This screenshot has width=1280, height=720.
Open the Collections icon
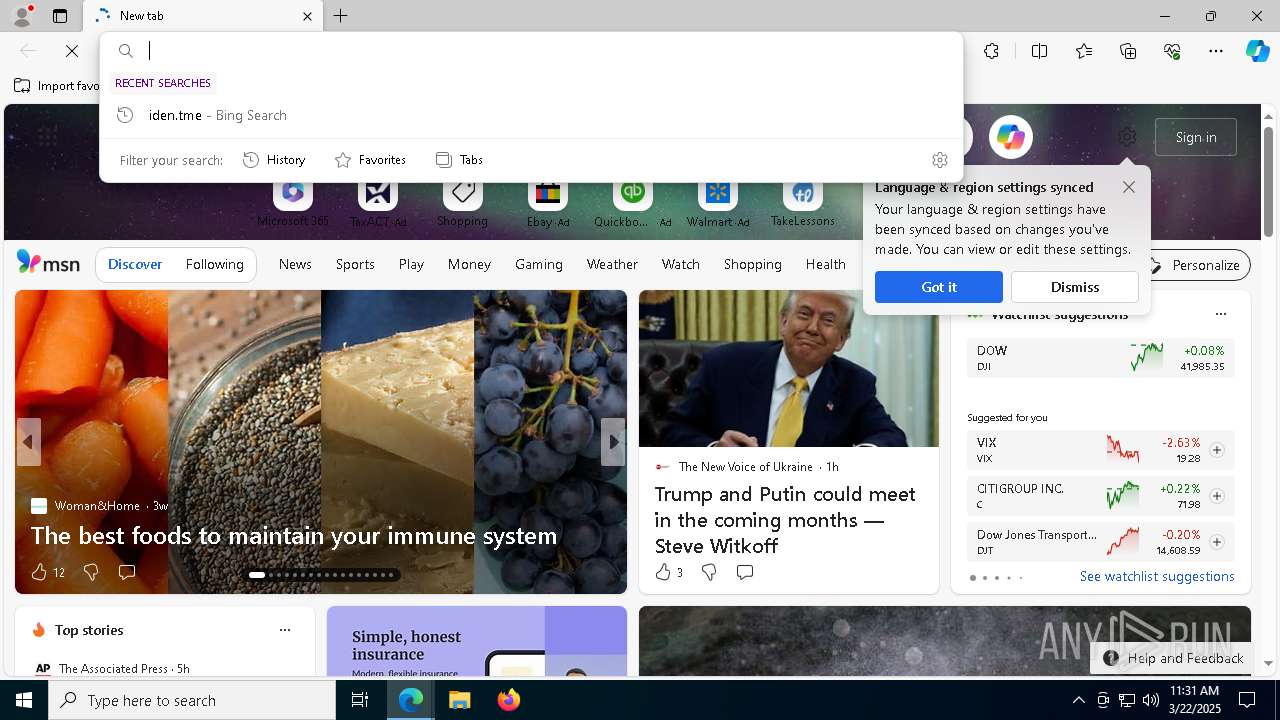[x=1128, y=51]
